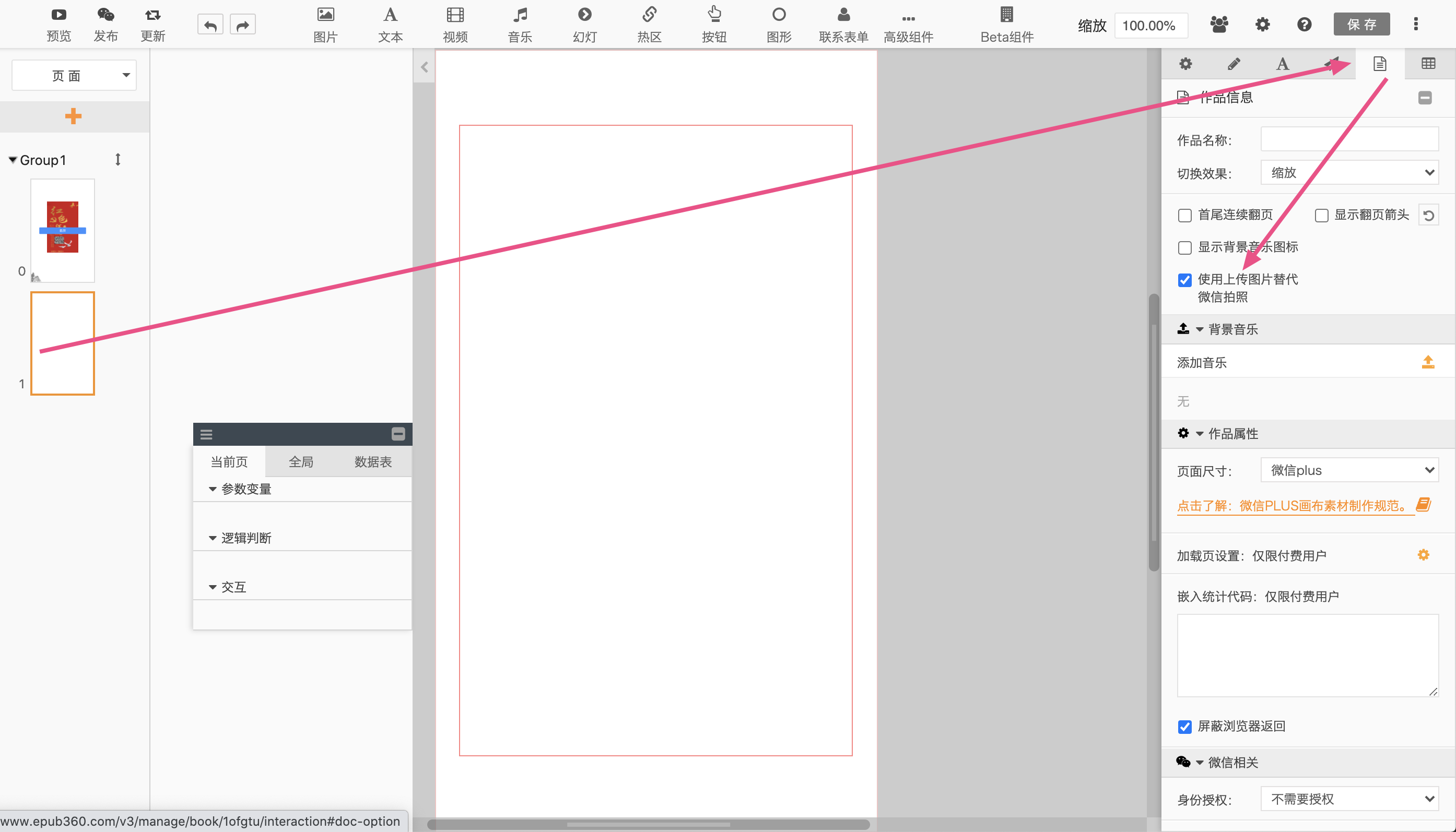Click the 热区 hotspot link icon

(x=649, y=16)
